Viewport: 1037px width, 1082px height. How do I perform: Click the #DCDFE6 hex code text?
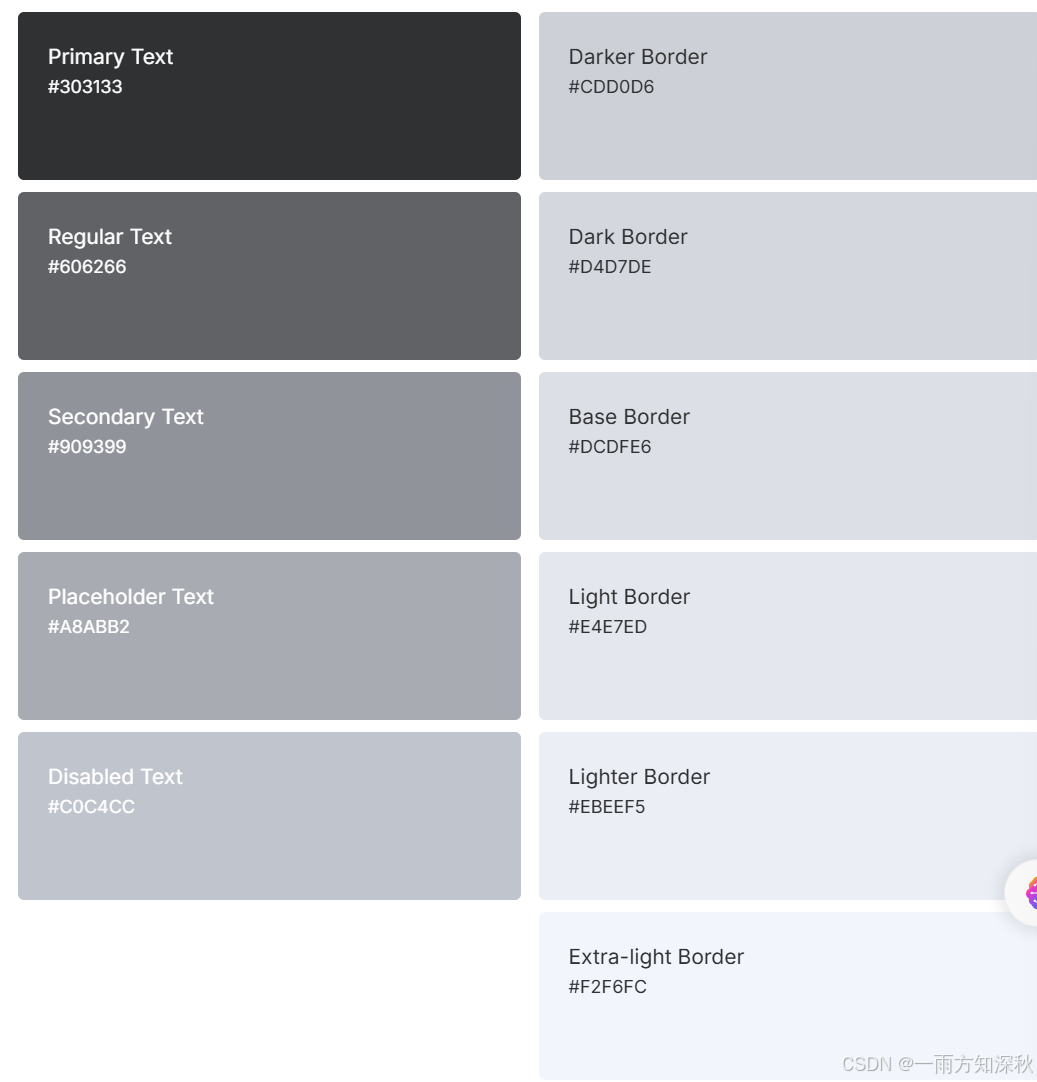tap(610, 447)
